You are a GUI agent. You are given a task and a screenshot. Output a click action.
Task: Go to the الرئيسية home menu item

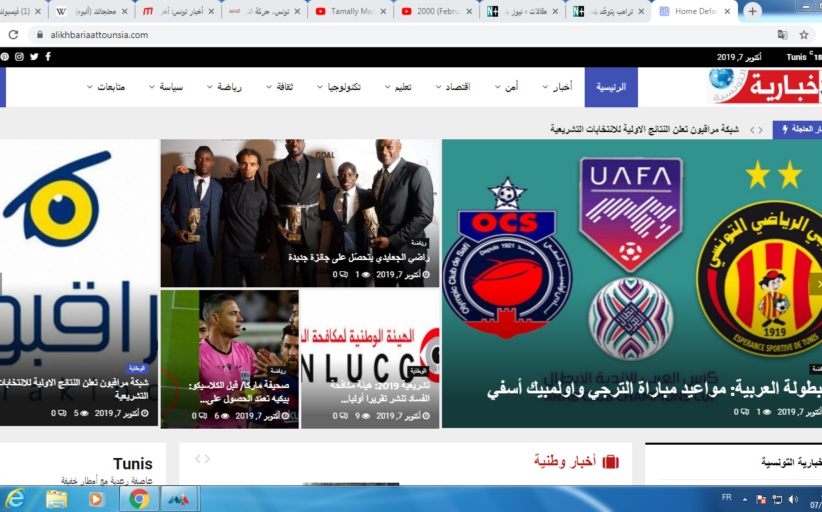[x=611, y=88]
